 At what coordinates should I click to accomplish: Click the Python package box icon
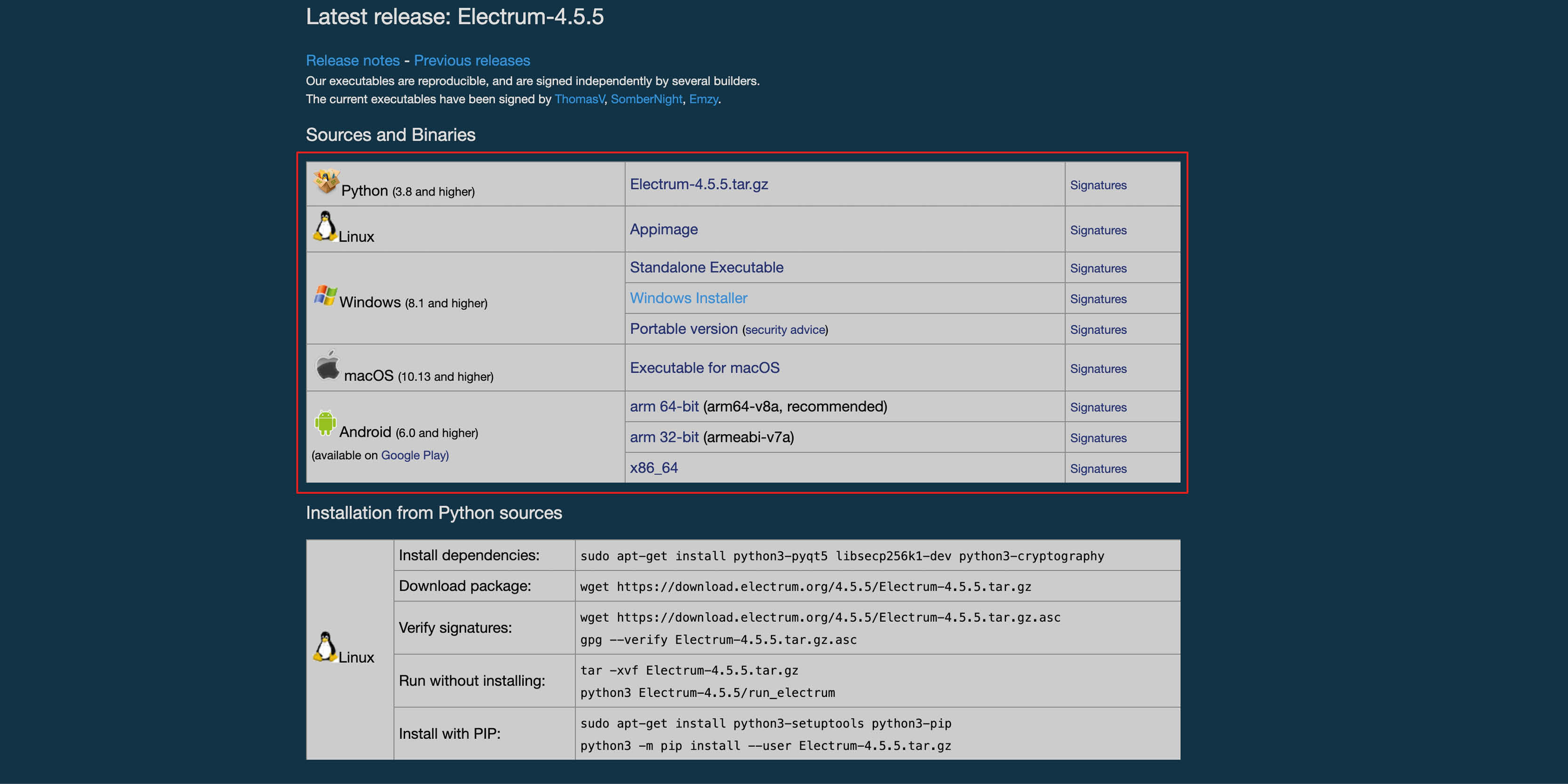pyautogui.click(x=326, y=182)
